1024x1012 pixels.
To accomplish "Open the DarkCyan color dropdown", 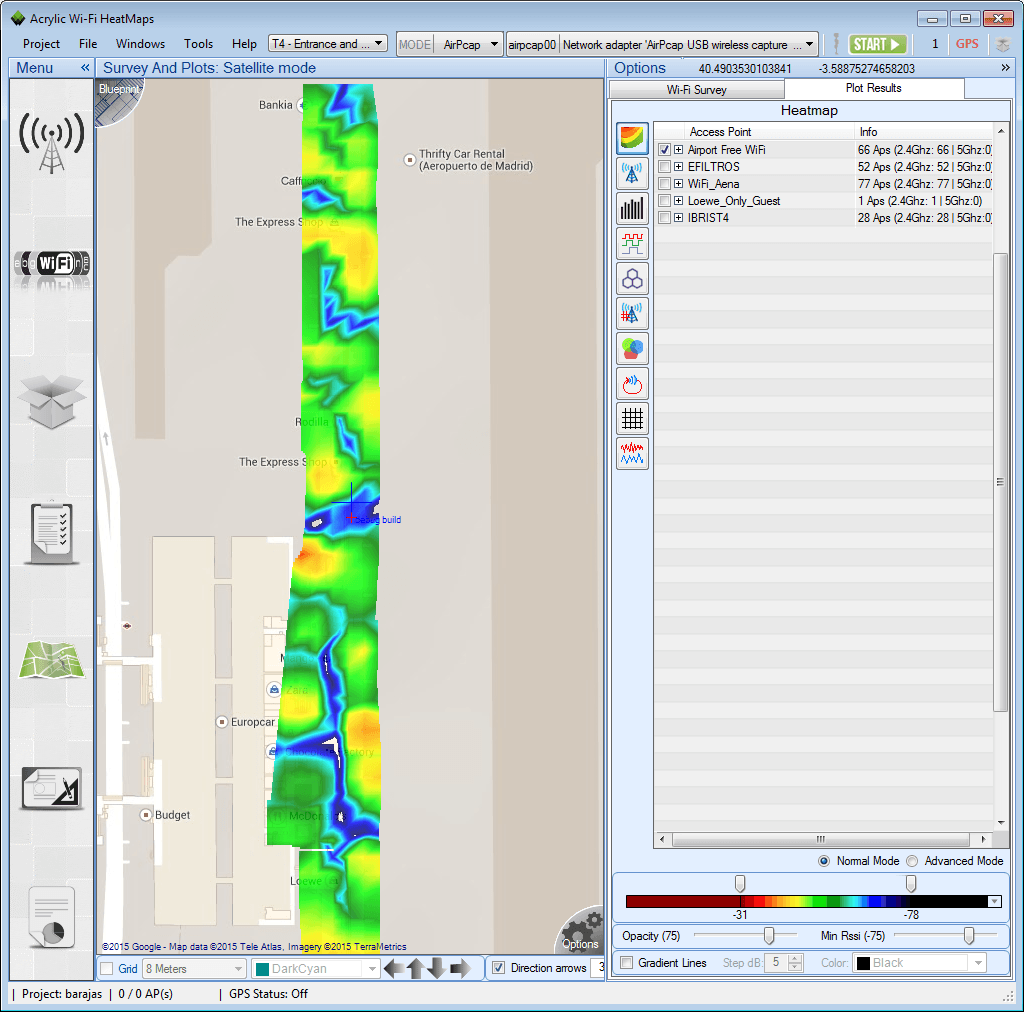I will click(371, 968).
